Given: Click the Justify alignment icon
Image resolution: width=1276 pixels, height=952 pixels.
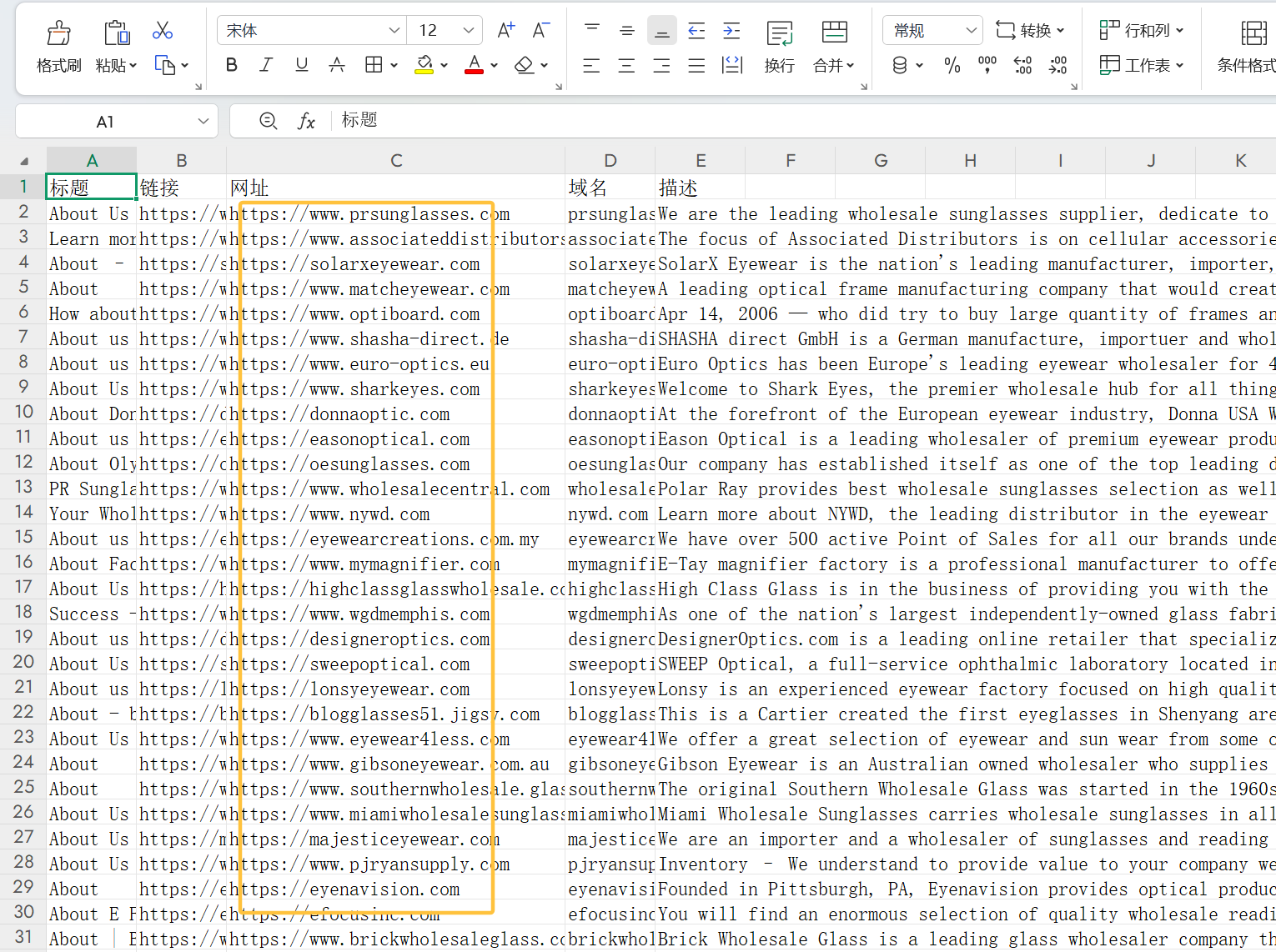Looking at the screenshot, I should coord(696,65).
